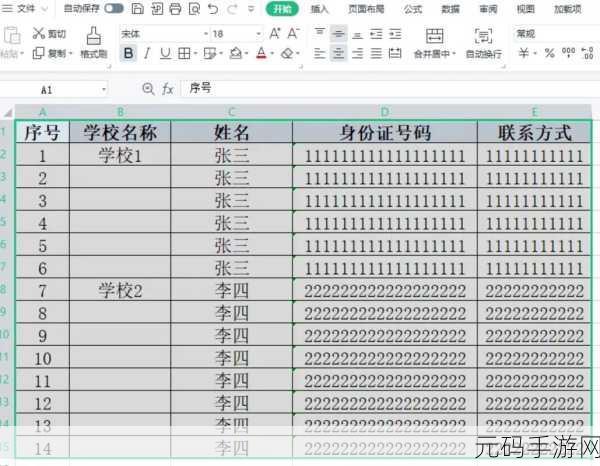Click Justify alignment icon
Viewport: 600px width, 466px height.
pos(376,53)
